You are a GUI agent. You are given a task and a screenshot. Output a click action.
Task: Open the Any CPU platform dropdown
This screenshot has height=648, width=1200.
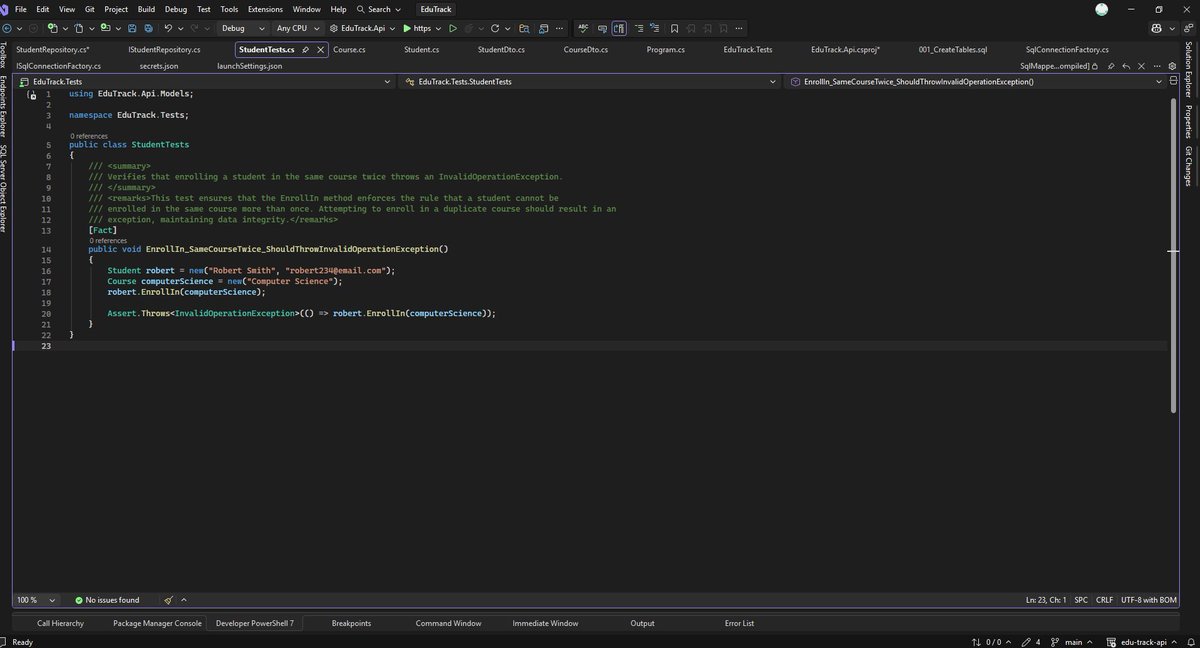pyautogui.click(x=297, y=29)
